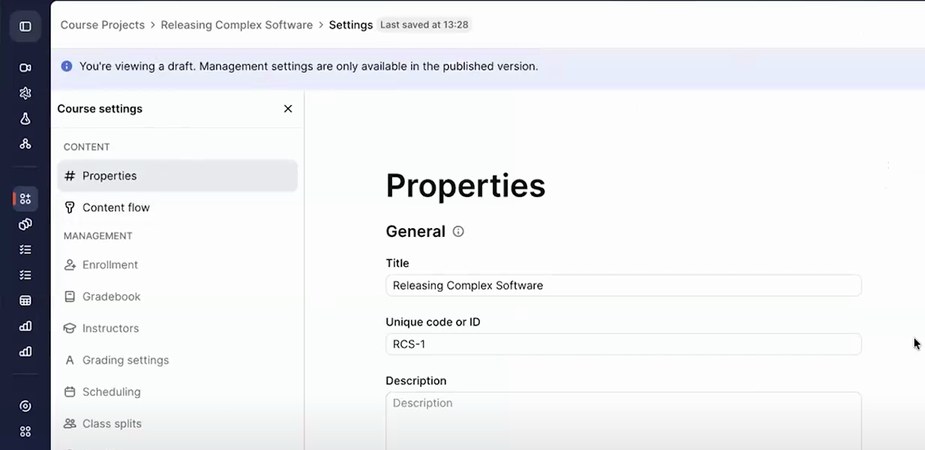Image resolution: width=925 pixels, height=450 pixels.
Task: Open the lab flask sidebar icon
Action: (25, 119)
